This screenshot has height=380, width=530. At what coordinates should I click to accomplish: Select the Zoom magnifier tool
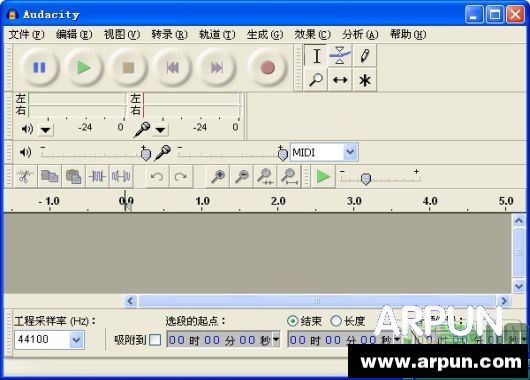tap(316, 80)
